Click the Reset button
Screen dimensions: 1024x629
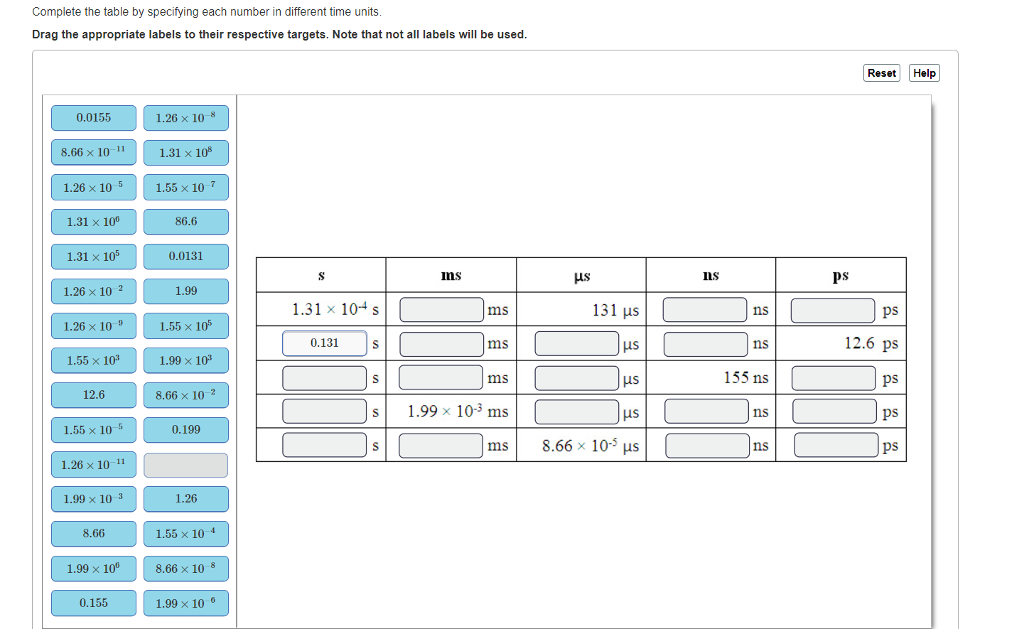881,72
